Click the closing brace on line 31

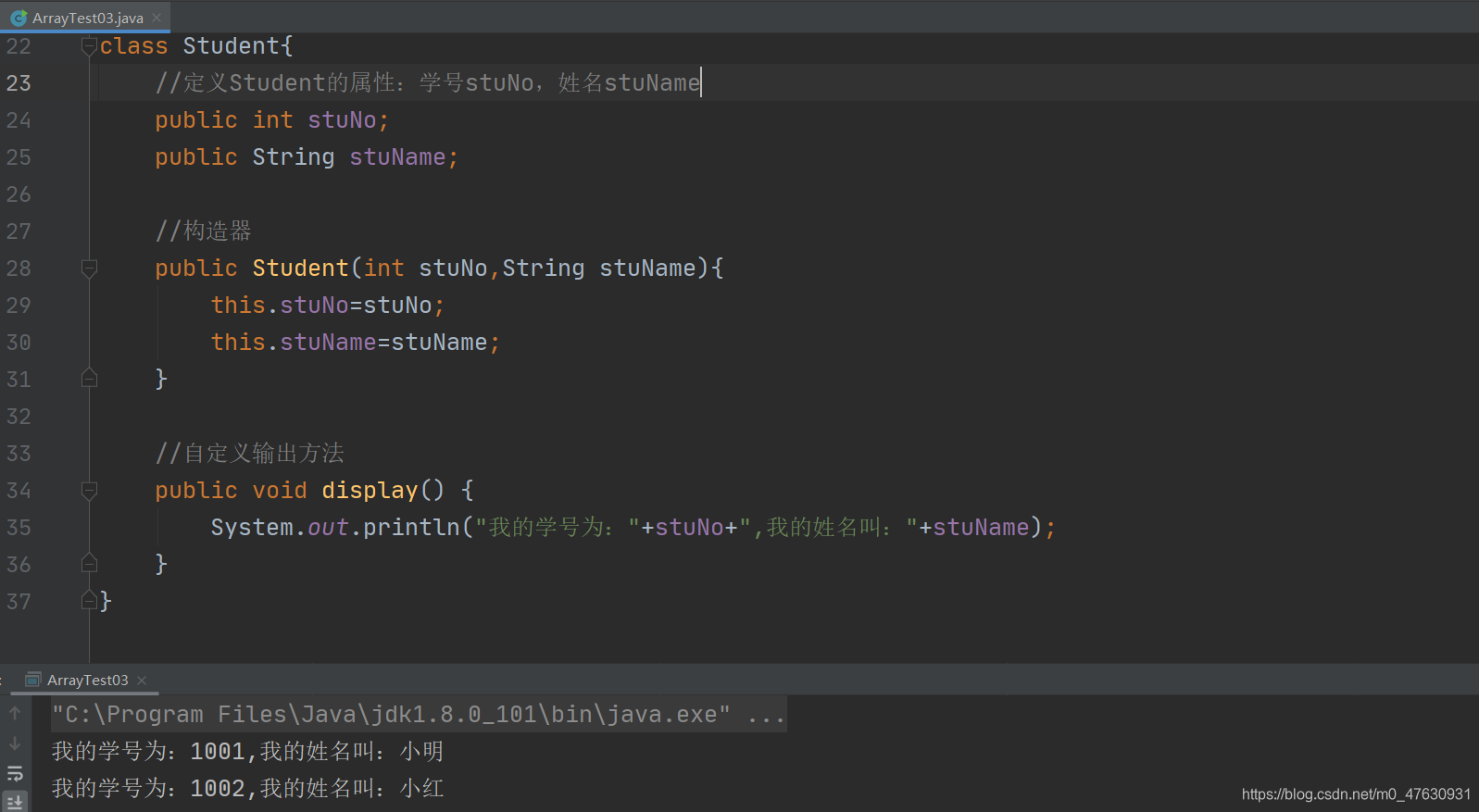tap(161, 379)
